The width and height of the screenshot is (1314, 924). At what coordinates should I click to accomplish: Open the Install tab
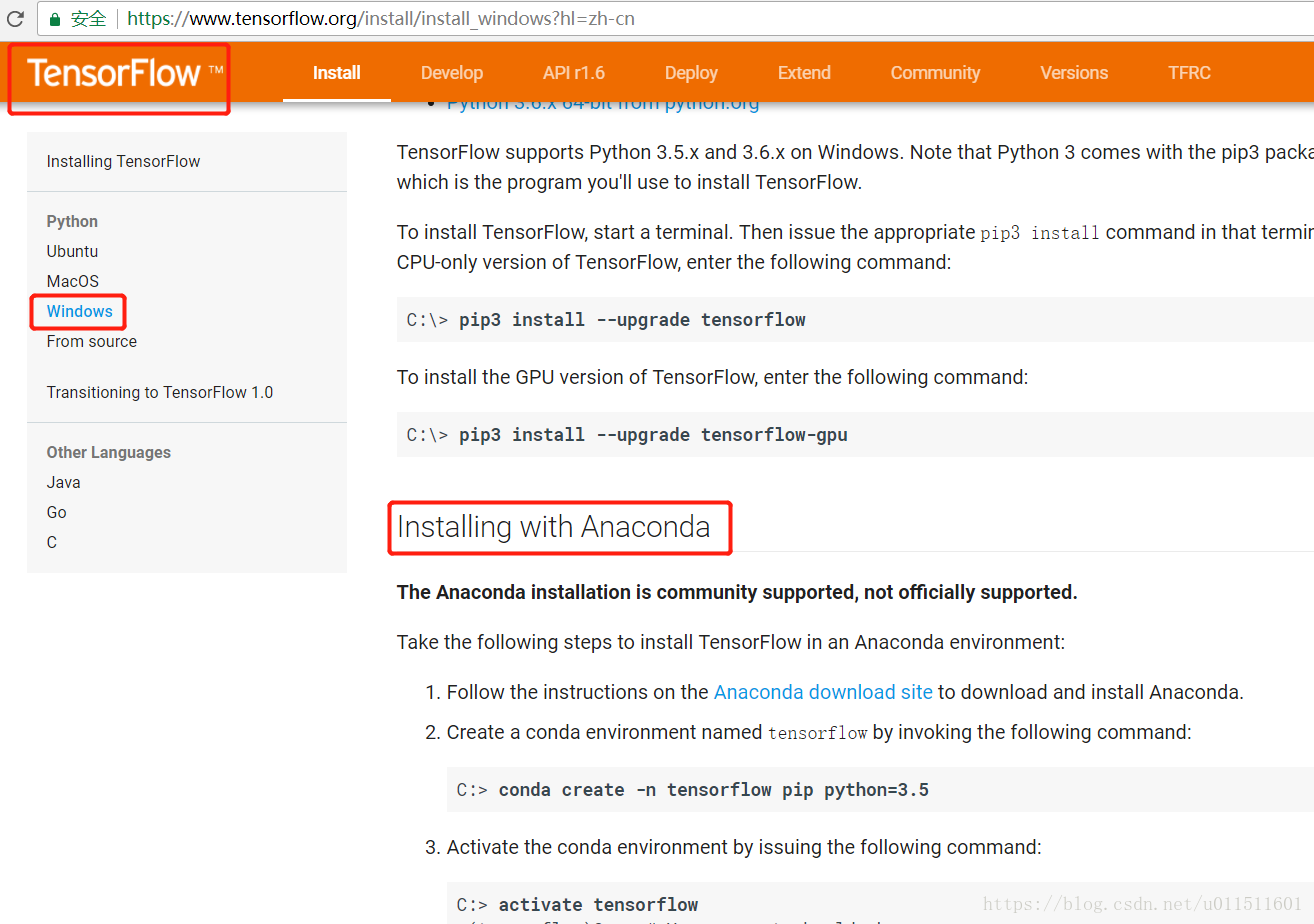337,73
